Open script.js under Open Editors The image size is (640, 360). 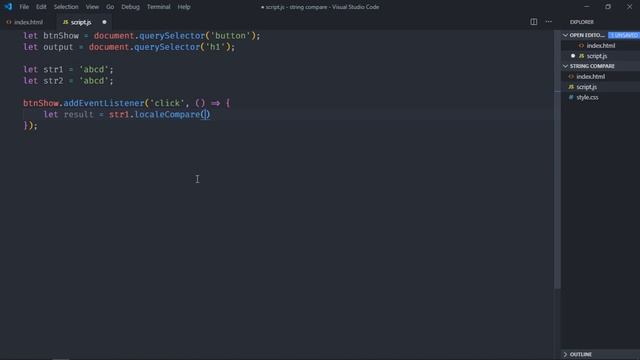pos(597,56)
